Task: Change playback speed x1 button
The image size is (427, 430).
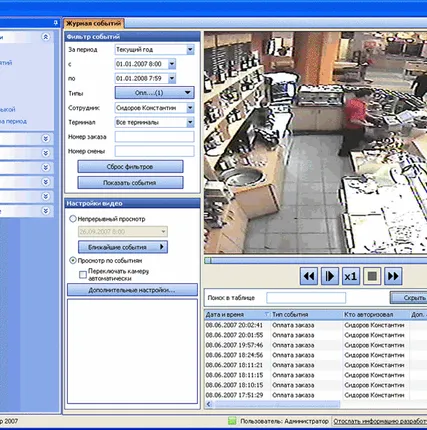Action: (351, 276)
